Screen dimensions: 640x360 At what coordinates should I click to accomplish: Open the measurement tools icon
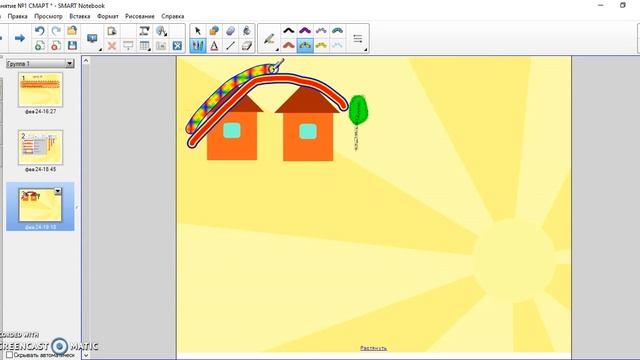pyautogui.click(x=144, y=31)
